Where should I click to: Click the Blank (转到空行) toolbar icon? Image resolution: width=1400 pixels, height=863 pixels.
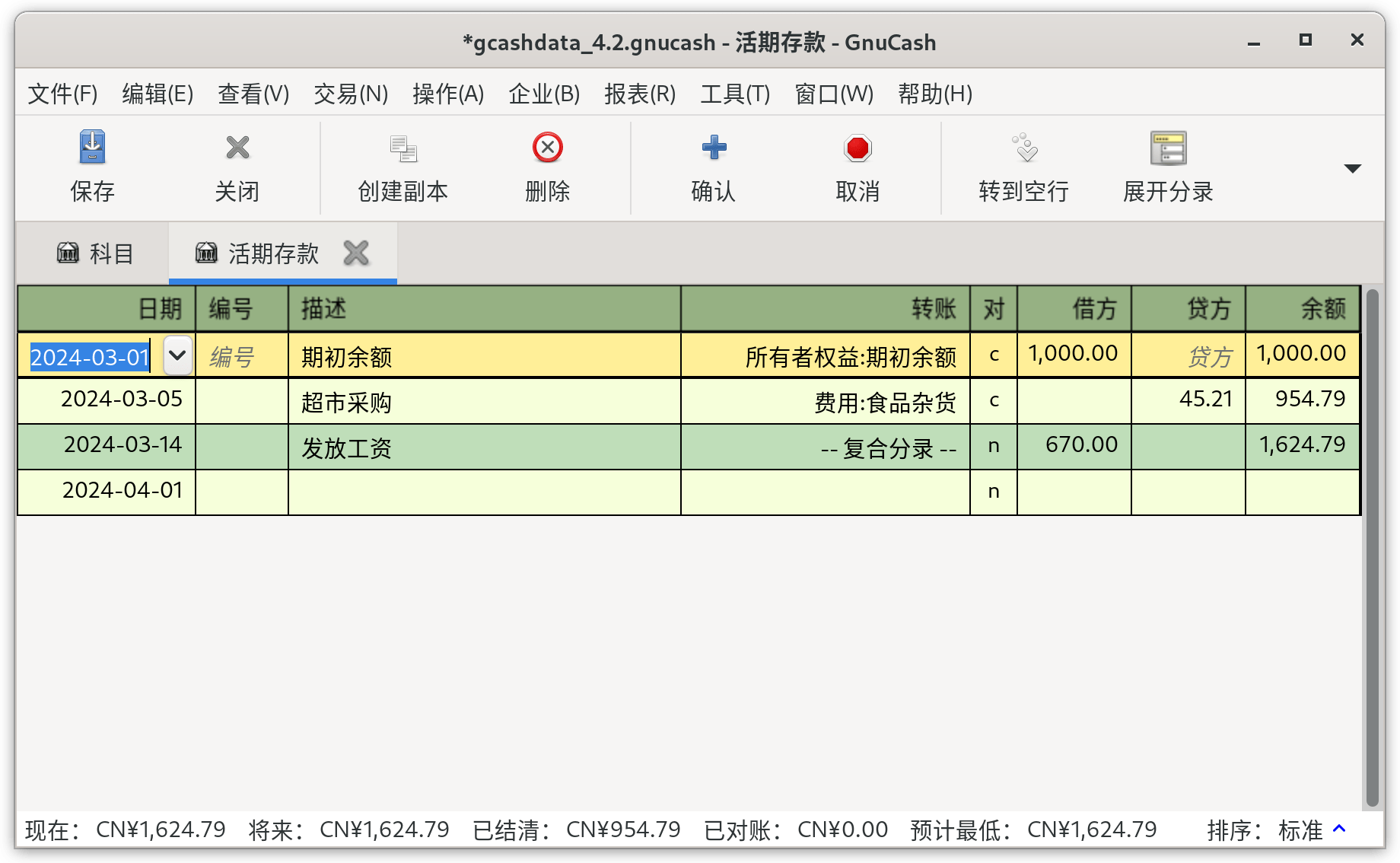1024,148
